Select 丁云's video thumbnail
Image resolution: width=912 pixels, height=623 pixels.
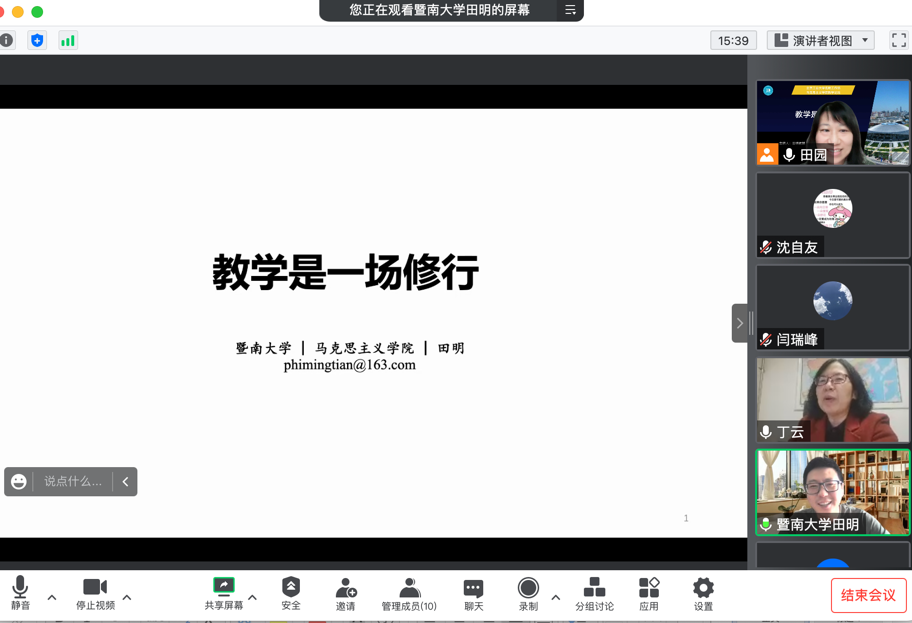pyautogui.click(x=832, y=400)
